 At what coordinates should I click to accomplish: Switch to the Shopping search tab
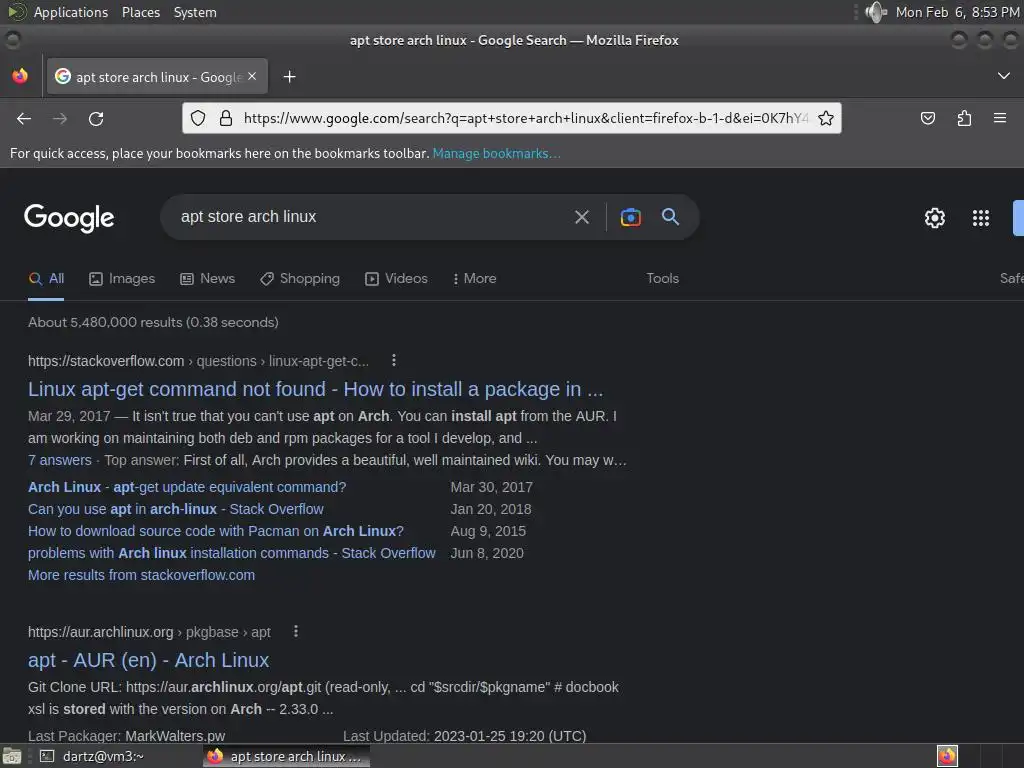point(300,278)
